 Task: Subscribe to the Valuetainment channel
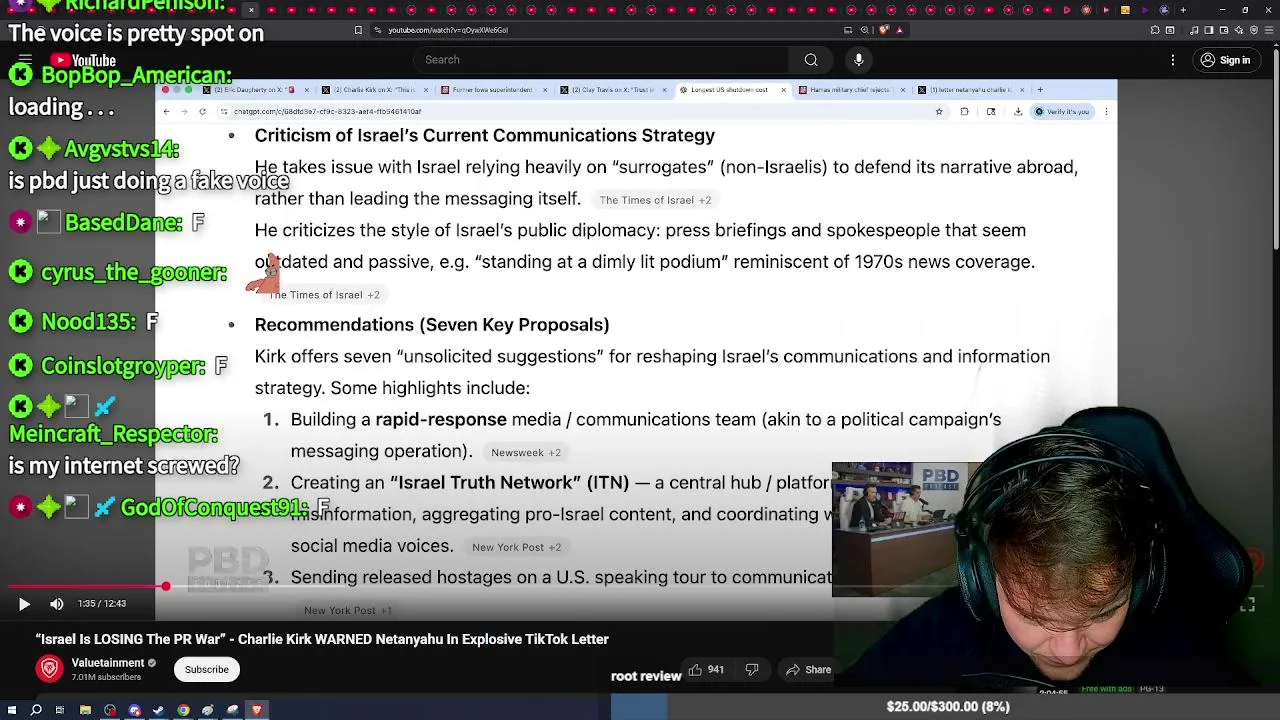tap(207, 669)
